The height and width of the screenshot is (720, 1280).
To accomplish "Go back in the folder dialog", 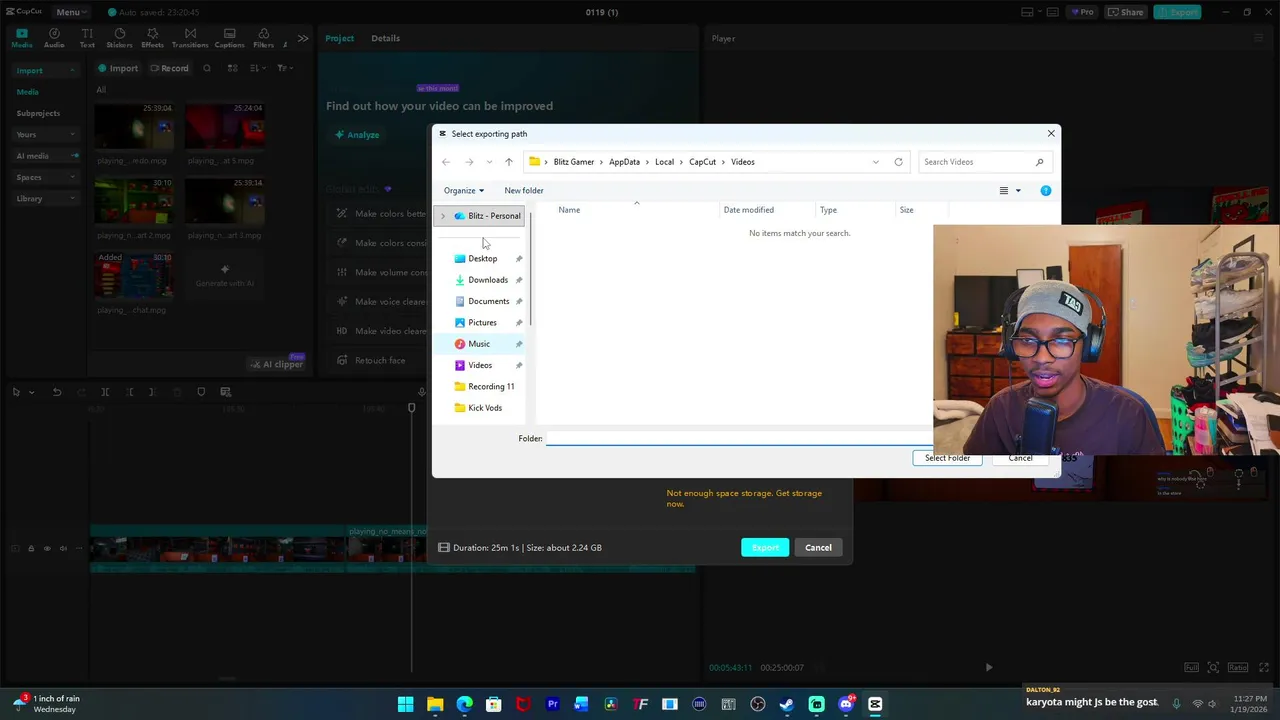I will pyautogui.click(x=446, y=162).
